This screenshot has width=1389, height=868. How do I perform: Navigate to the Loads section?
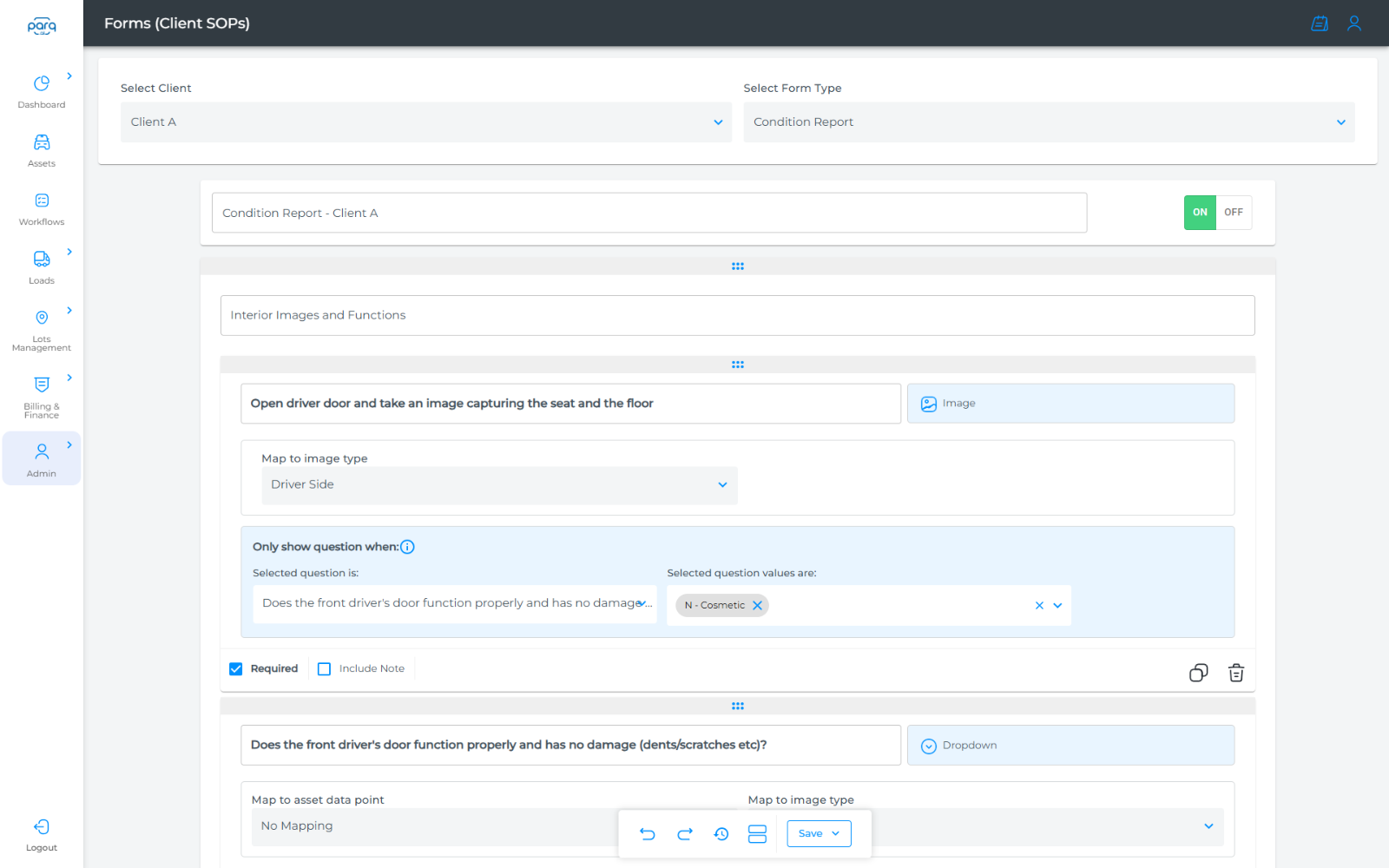[x=42, y=267]
